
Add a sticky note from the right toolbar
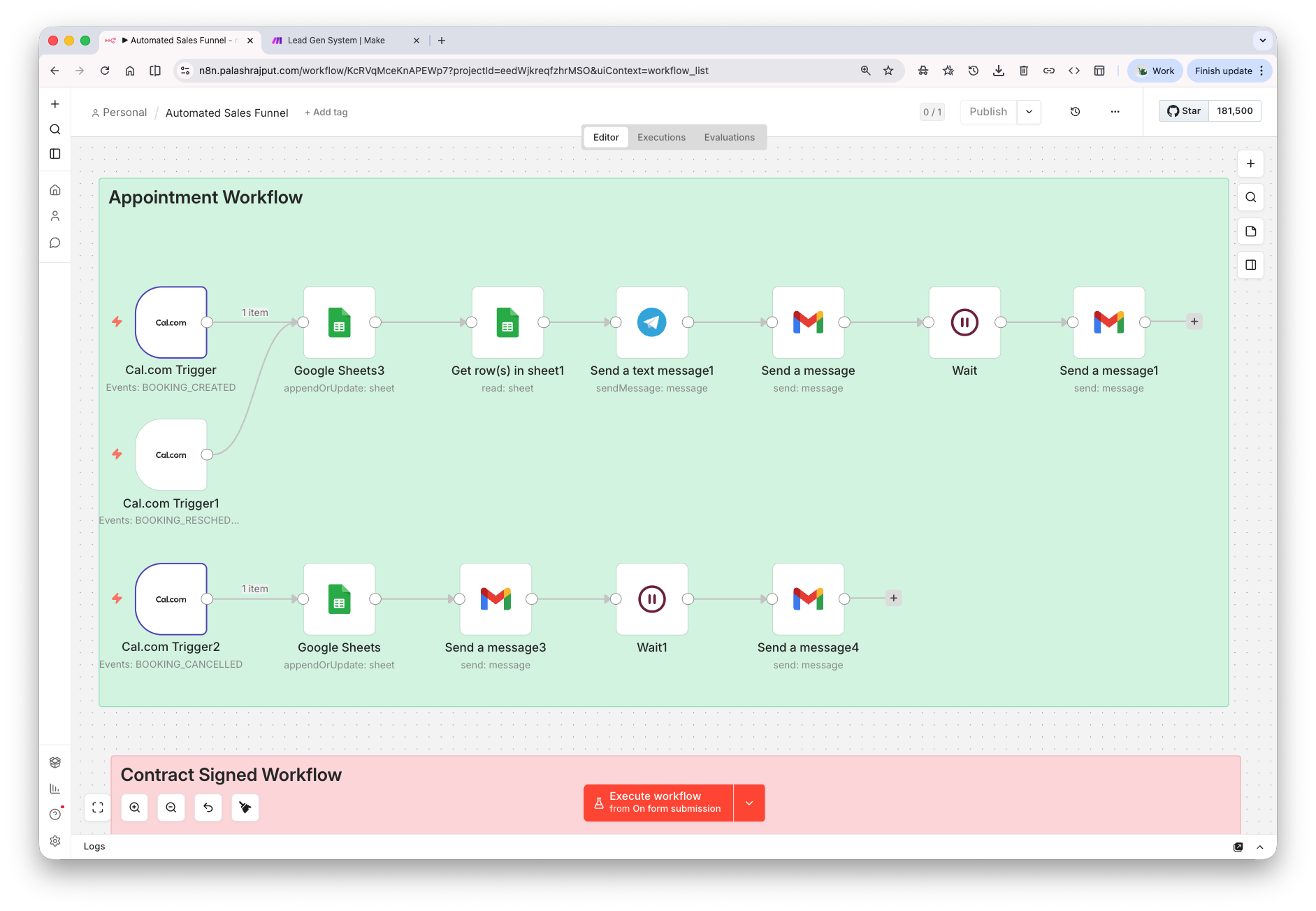click(x=1250, y=231)
